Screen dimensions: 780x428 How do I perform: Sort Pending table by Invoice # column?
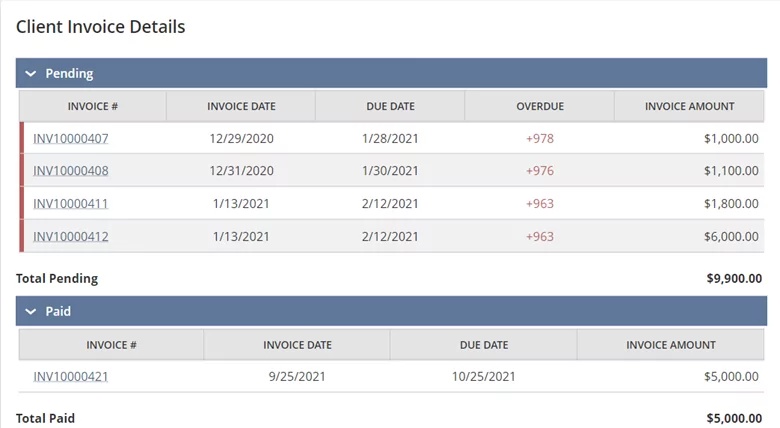point(93,106)
